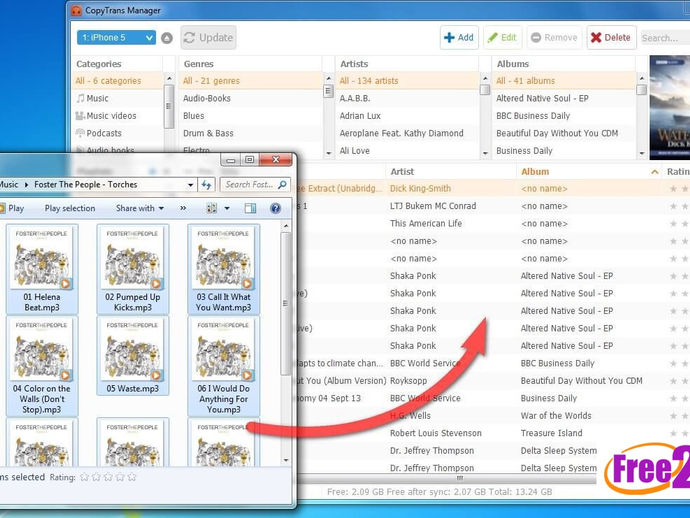
Task: Open address bar history dropdown in Explorer
Action: [190, 185]
